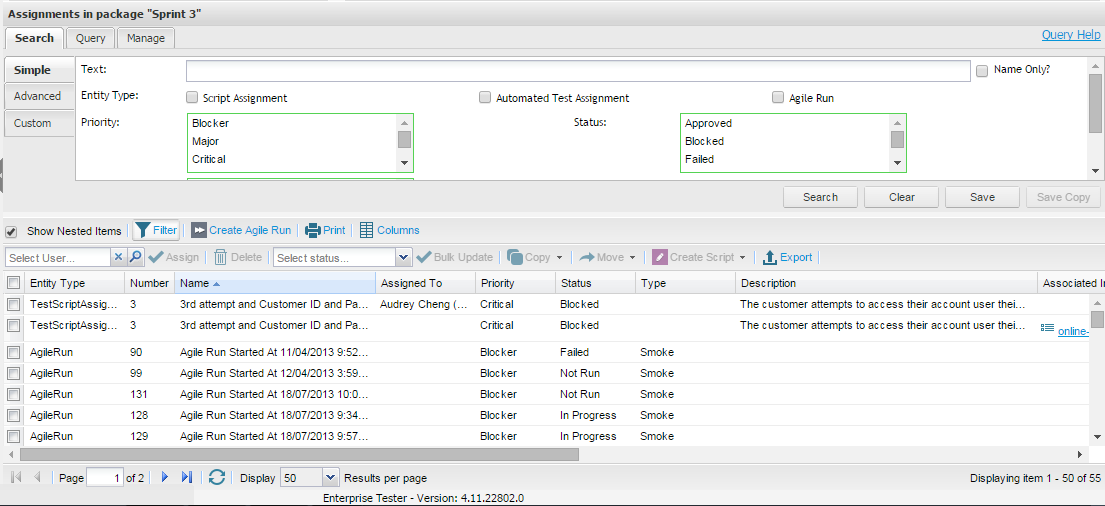Click the Filter funnel icon
The height and width of the screenshot is (506, 1105).
click(x=143, y=230)
